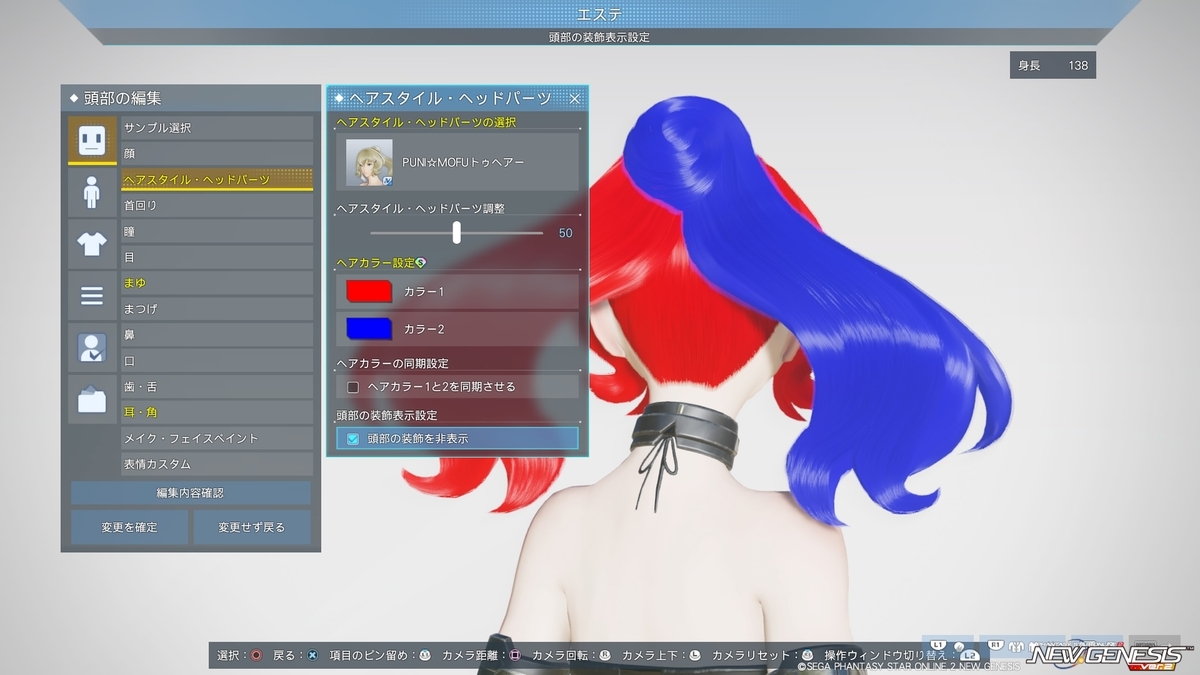Image resolution: width=1200 pixels, height=675 pixels.
Task: Click the hairstyle thumbnail portrait
Action: [x=369, y=162]
